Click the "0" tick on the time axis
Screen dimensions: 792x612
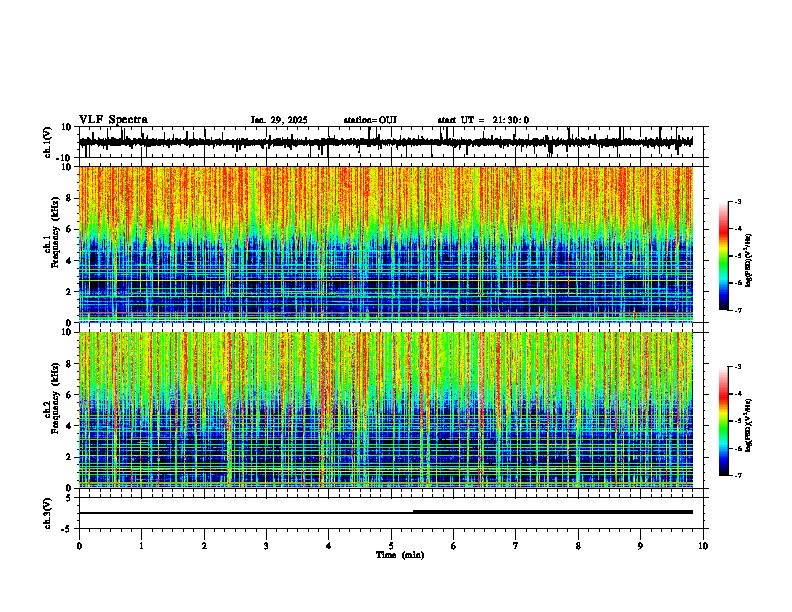(x=79, y=546)
